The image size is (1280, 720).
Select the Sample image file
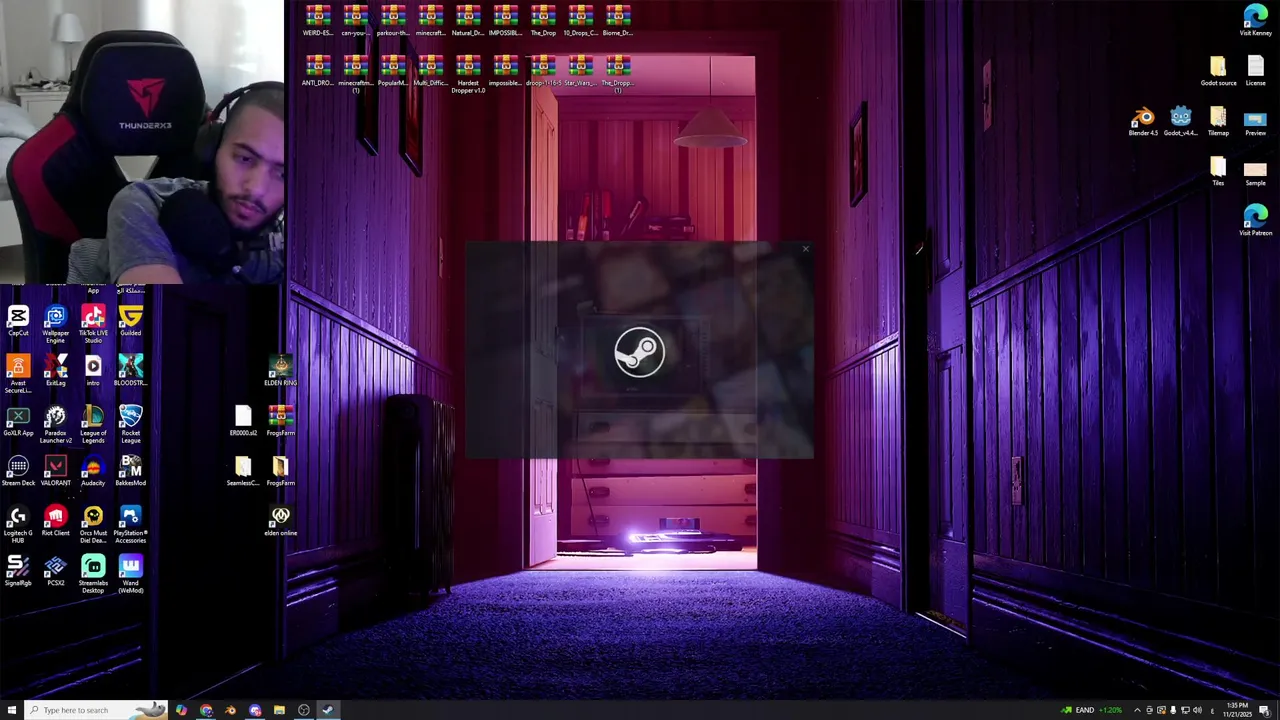click(1255, 171)
